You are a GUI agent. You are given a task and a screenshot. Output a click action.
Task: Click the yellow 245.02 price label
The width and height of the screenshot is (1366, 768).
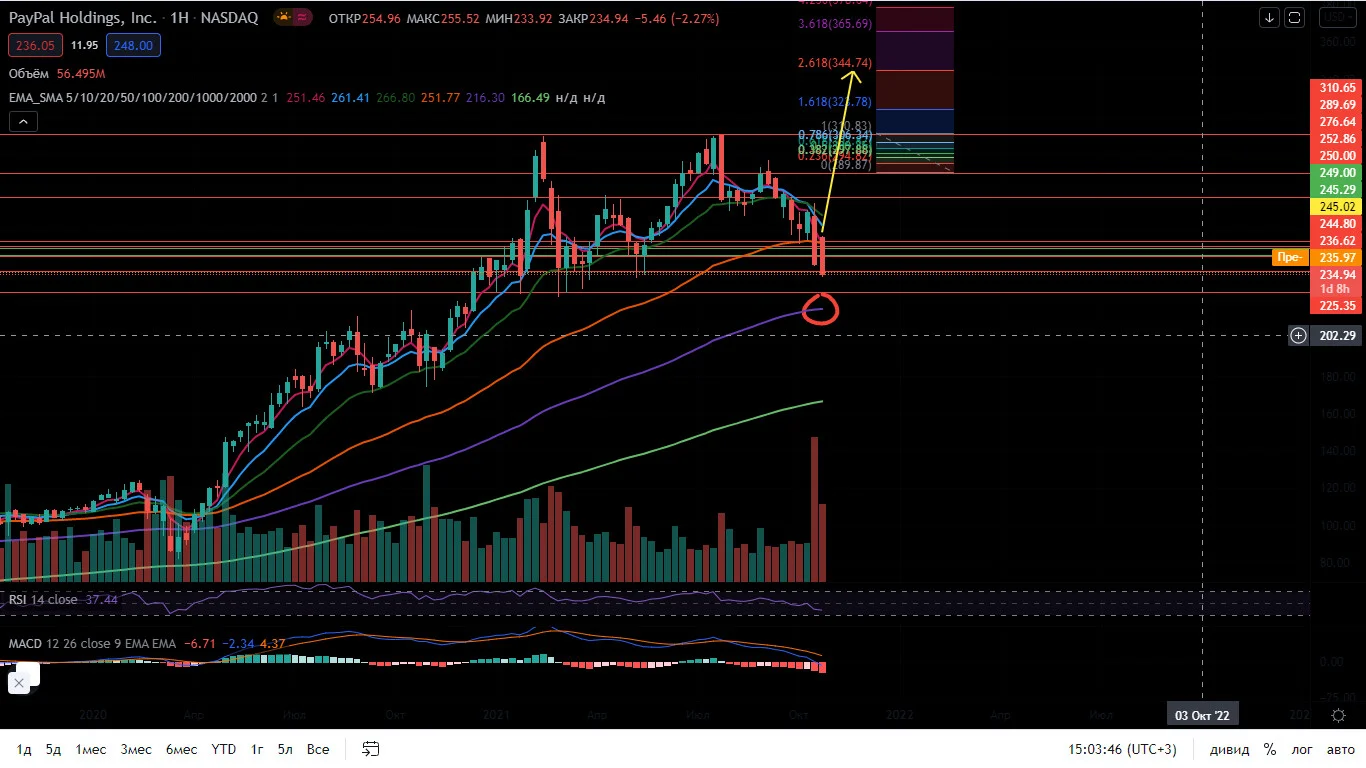pyautogui.click(x=1338, y=207)
